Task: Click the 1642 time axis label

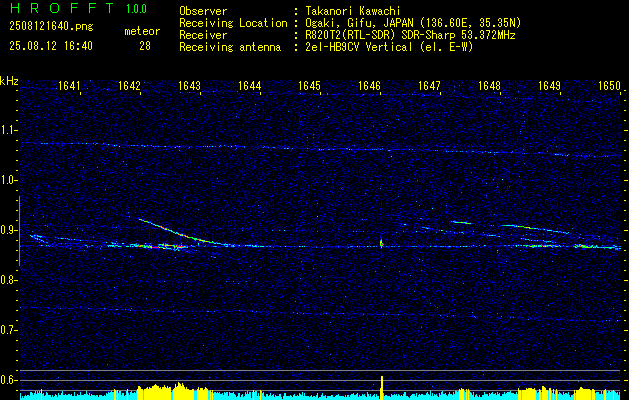Action: tap(130, 86)
